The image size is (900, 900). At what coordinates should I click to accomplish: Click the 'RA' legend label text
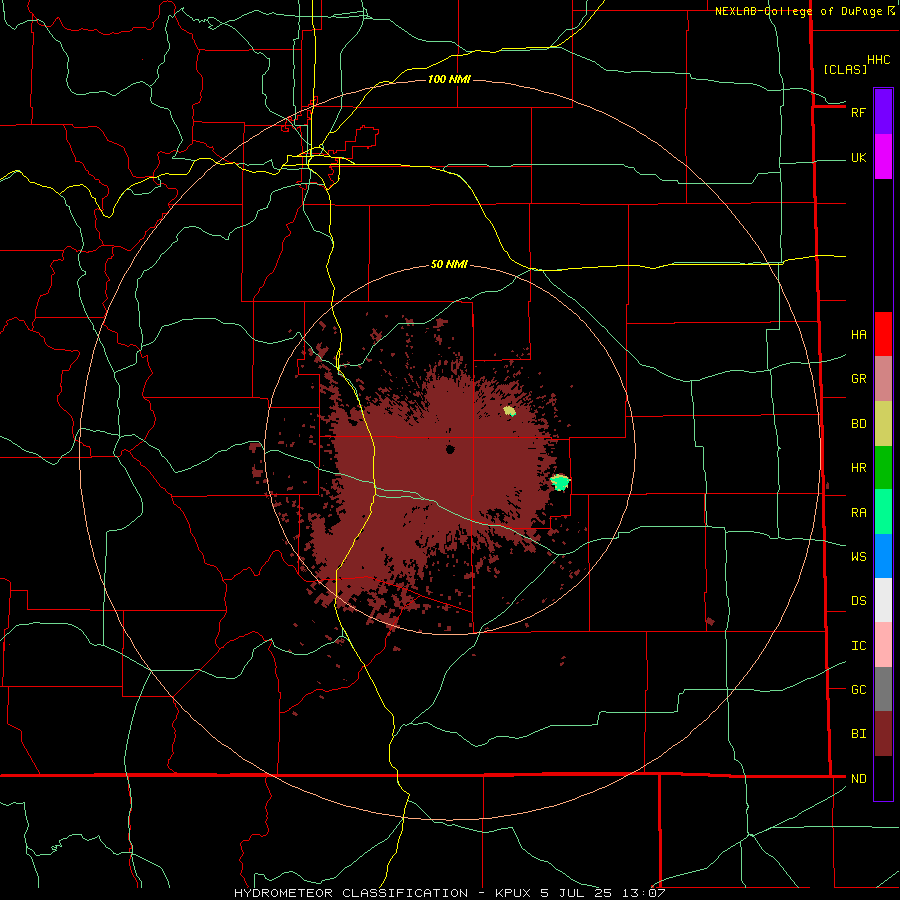click(x=858, y=513)
